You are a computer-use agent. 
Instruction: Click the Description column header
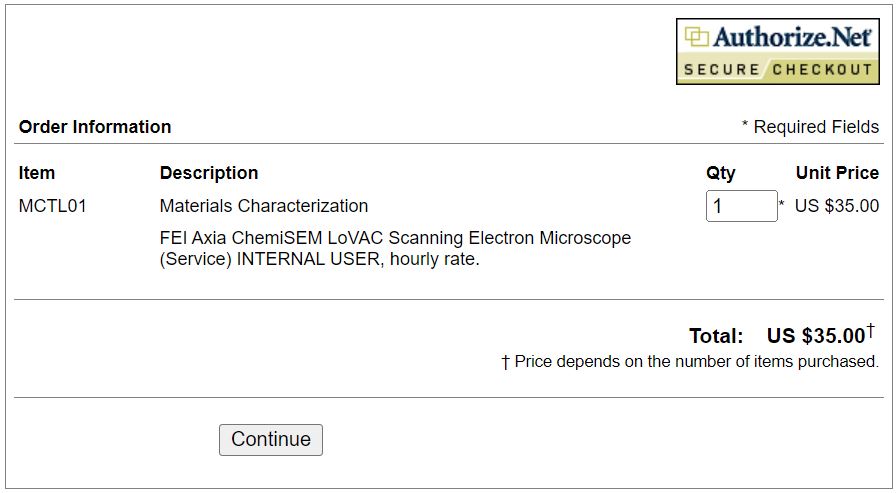[209, 173]
